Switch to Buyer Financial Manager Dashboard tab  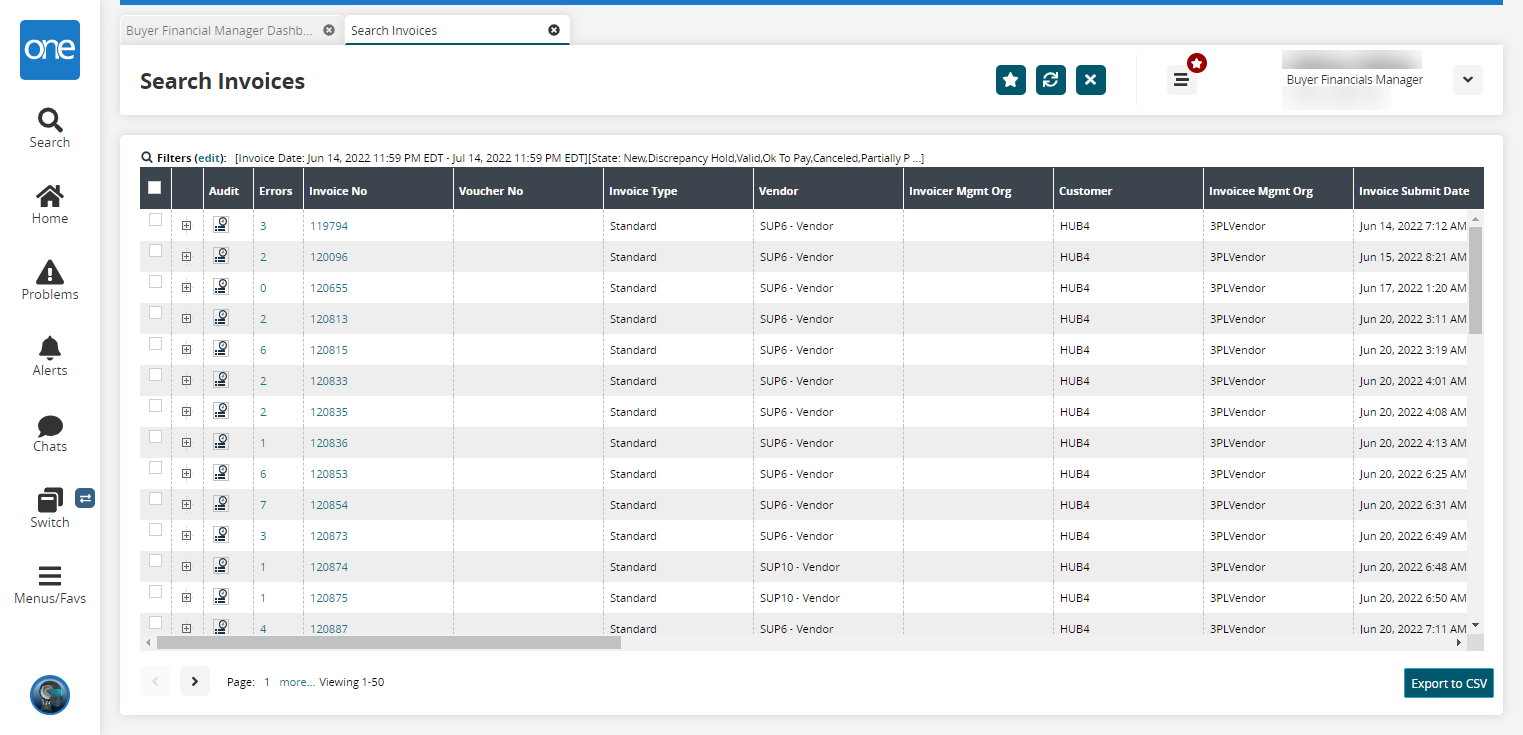[x=219, y=31]
